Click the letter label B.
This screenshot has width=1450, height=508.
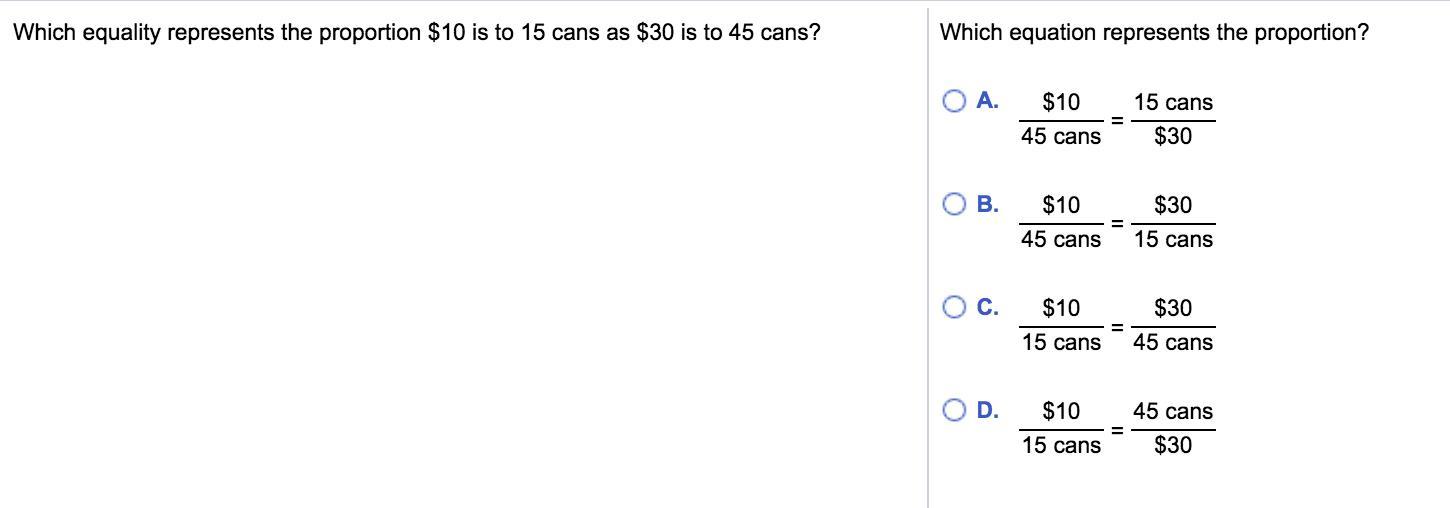click(x=987, y=204)
